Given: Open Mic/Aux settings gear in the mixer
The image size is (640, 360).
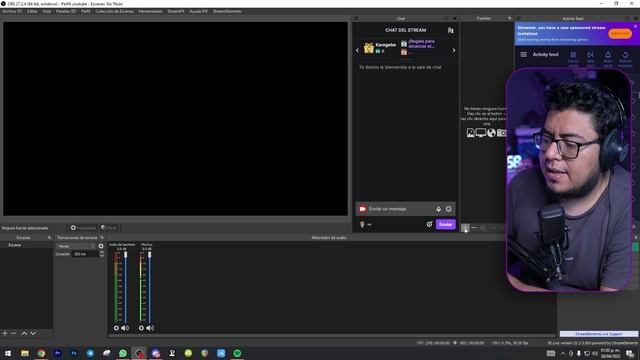Looking at the screenshot, I should 141,328.
